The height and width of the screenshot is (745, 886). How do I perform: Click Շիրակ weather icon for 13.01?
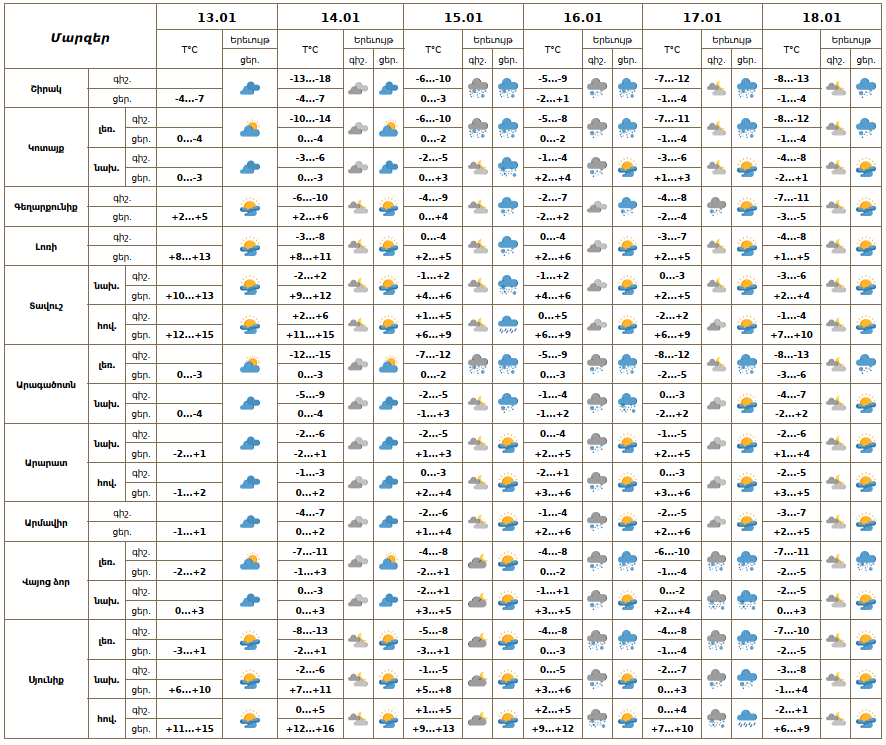click(x=250, y=88)
